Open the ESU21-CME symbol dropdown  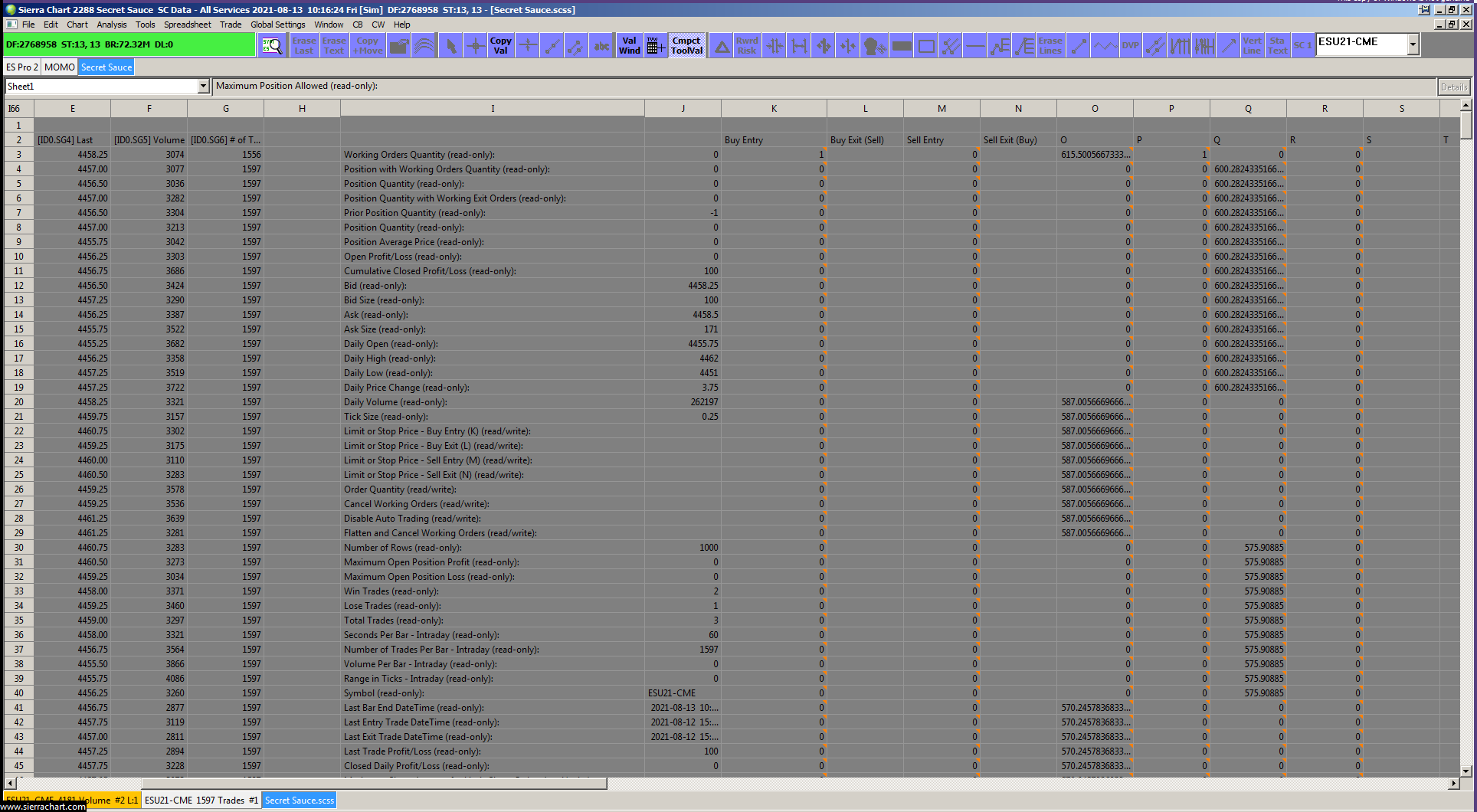pyautogui.click(x=1413, y=45)
